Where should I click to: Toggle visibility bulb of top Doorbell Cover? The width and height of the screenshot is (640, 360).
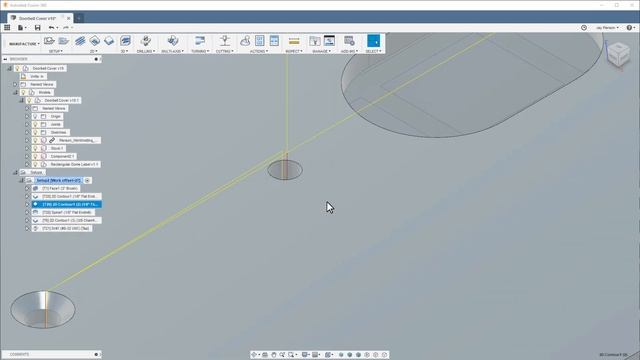click(17, 69)
